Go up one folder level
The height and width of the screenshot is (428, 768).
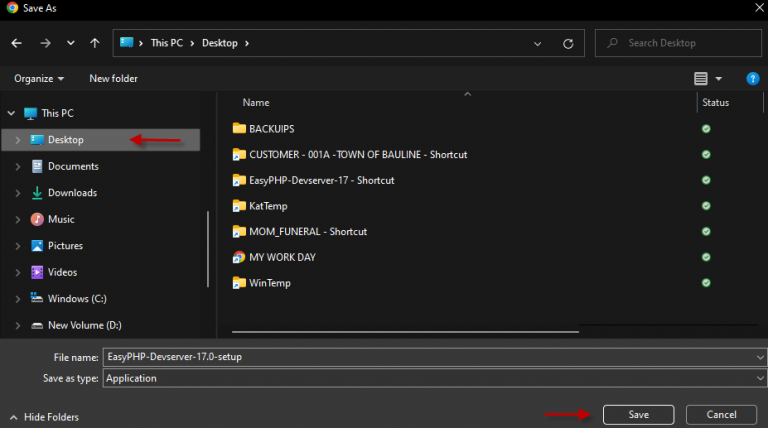(95, 43)
